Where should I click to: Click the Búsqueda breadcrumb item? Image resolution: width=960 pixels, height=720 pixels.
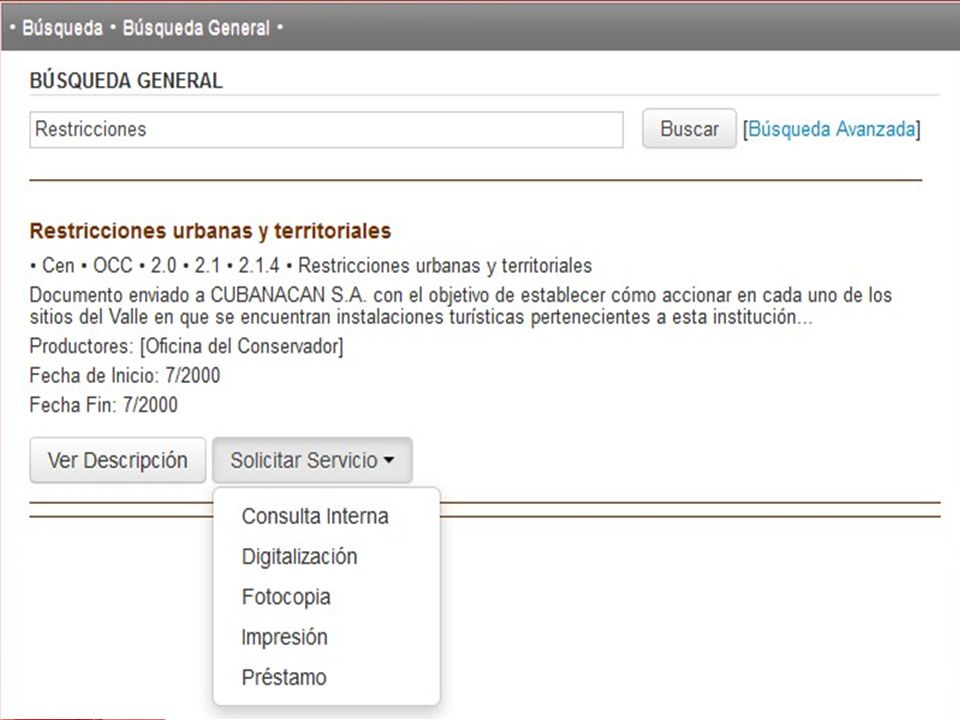pos(62,28)
